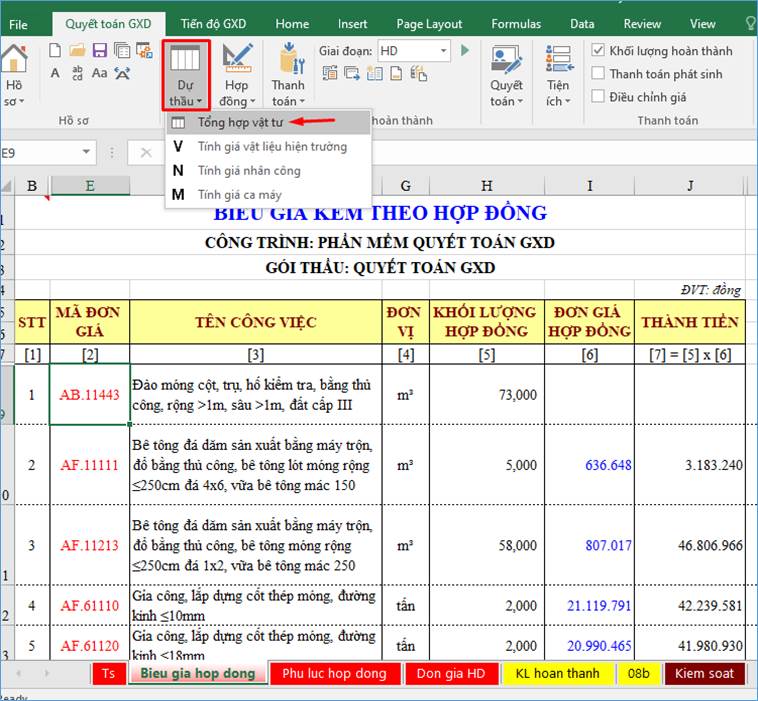Open the Dự thầu ribbon dropdown button

pyautogui.click(x=186, y=75)
